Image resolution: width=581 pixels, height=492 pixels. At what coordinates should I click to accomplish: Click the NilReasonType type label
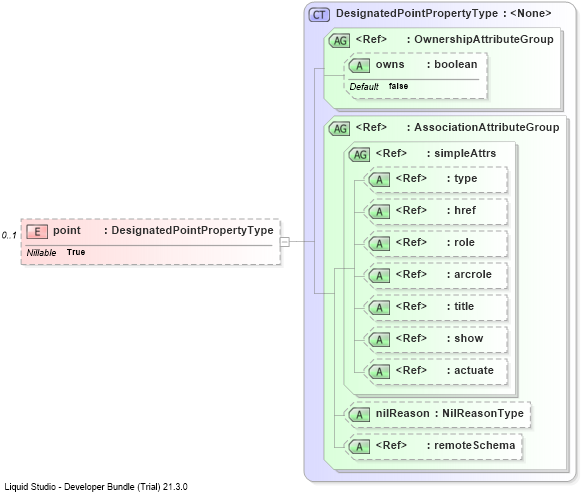click(x=483, y=413)
